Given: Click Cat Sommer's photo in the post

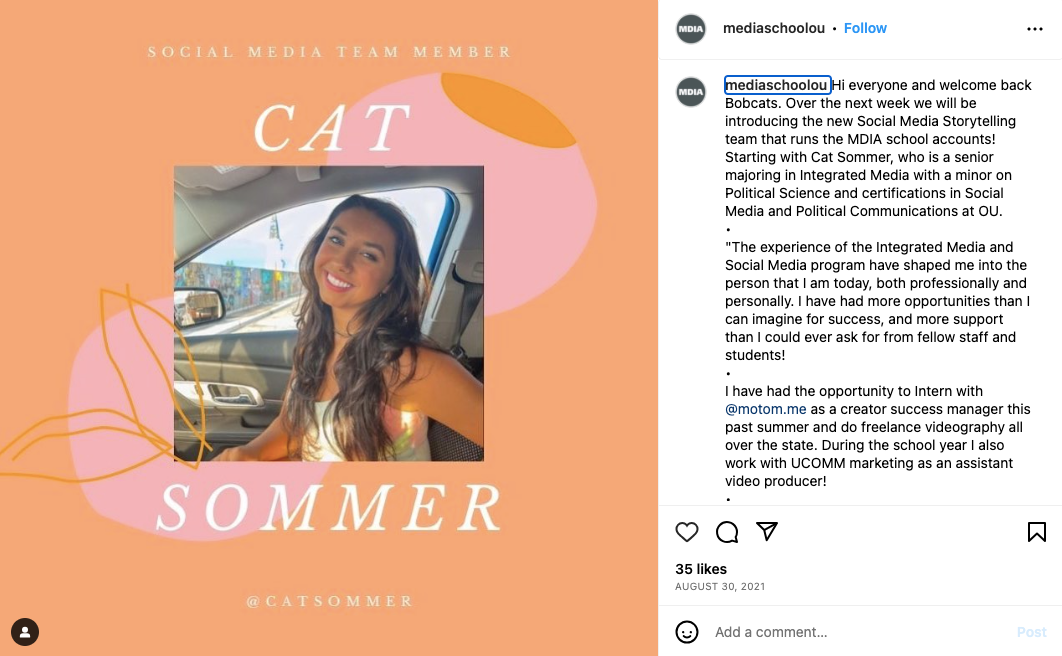Looking at the screenshot, I should point(328,313).
